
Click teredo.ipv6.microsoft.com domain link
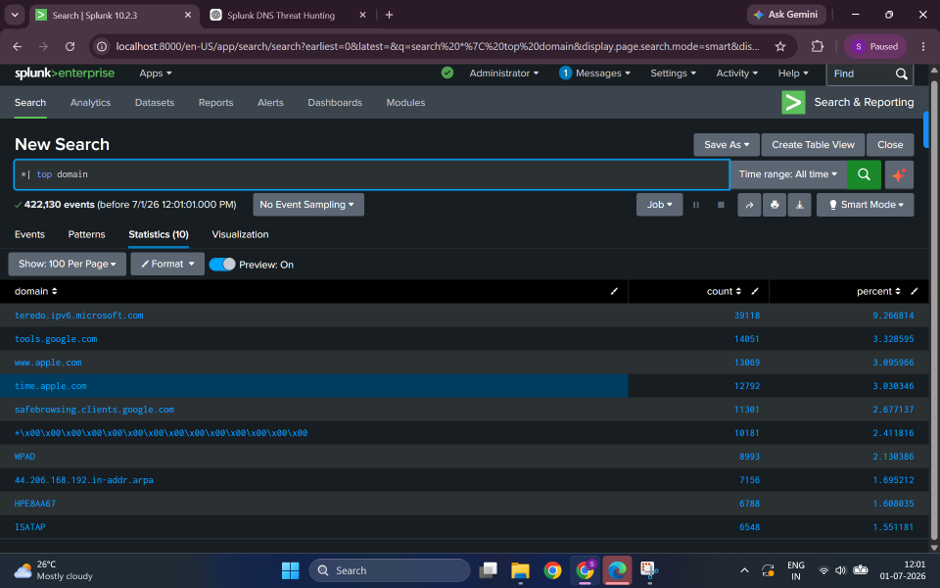(79, 315)
